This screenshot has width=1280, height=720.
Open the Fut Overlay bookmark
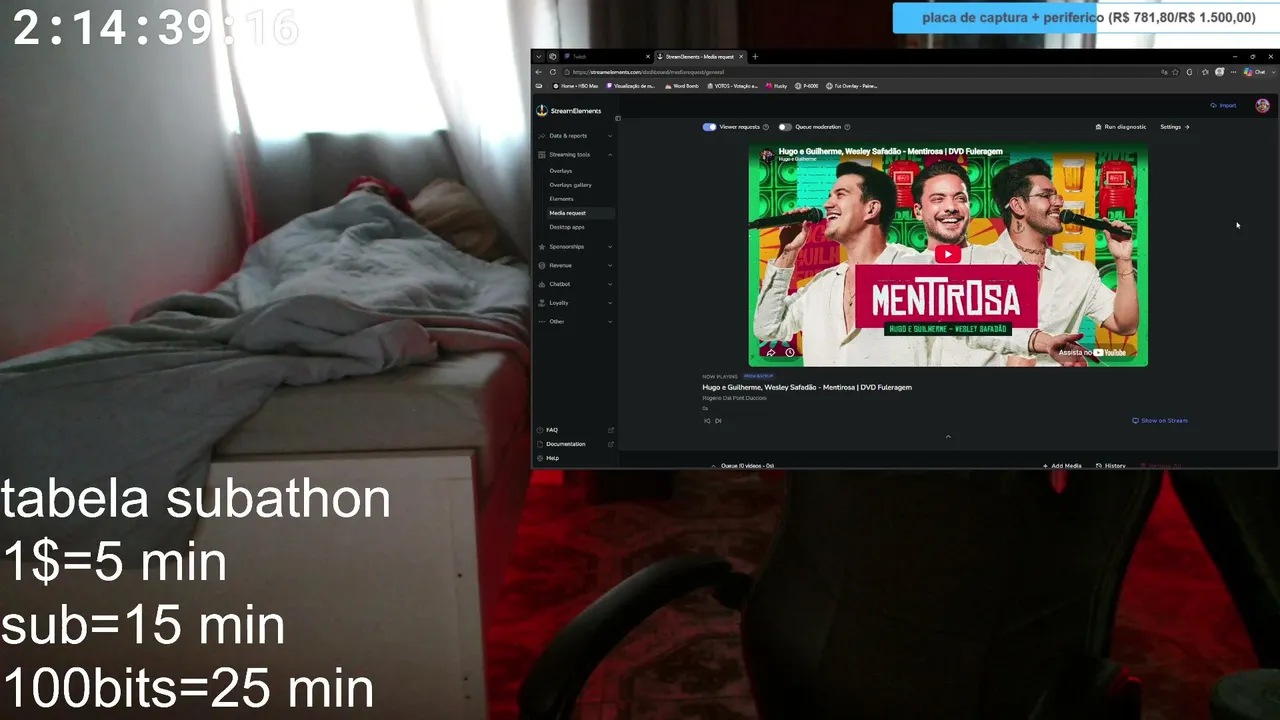852,86
